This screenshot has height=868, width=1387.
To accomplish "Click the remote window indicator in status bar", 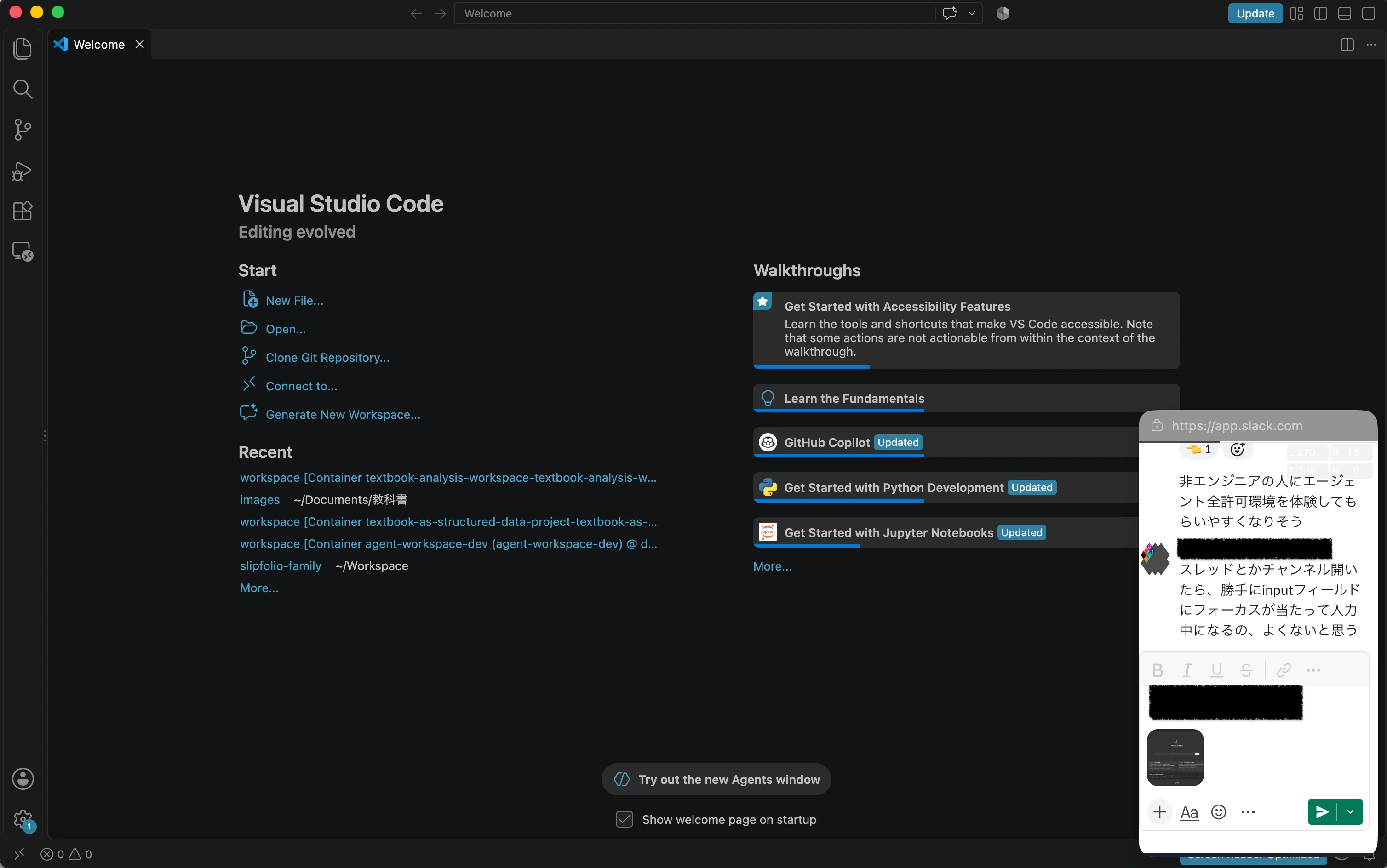I will coord(19,854).
